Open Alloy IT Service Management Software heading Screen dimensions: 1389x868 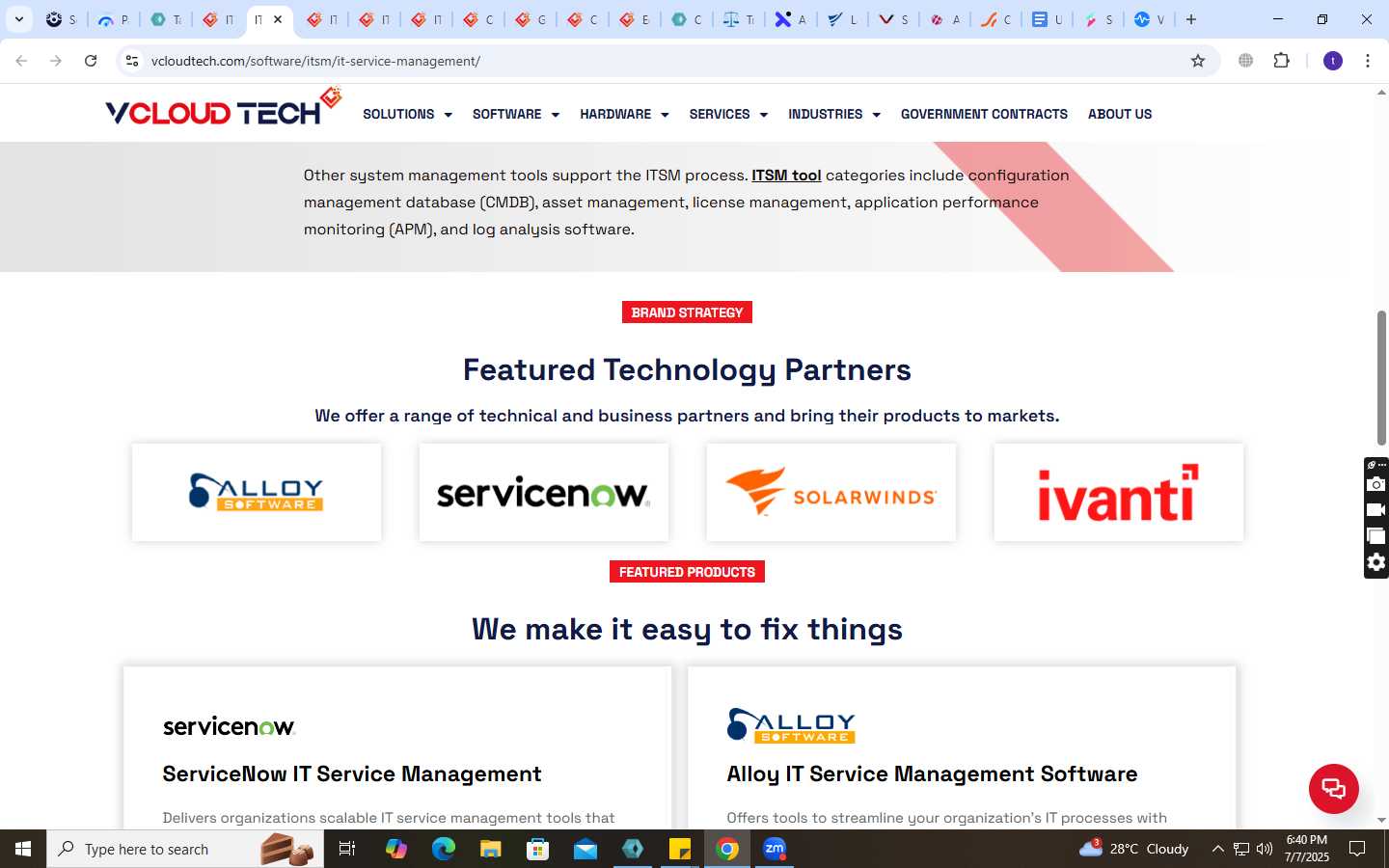(932, 773)
